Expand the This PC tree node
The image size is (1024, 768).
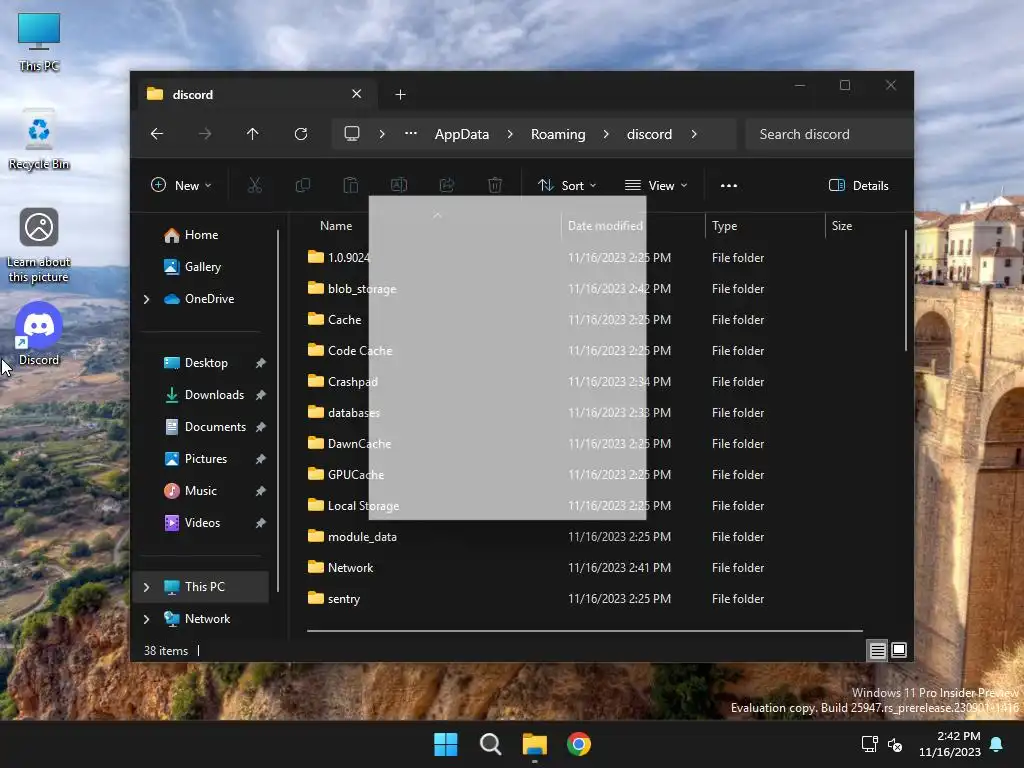click(146, 587)
